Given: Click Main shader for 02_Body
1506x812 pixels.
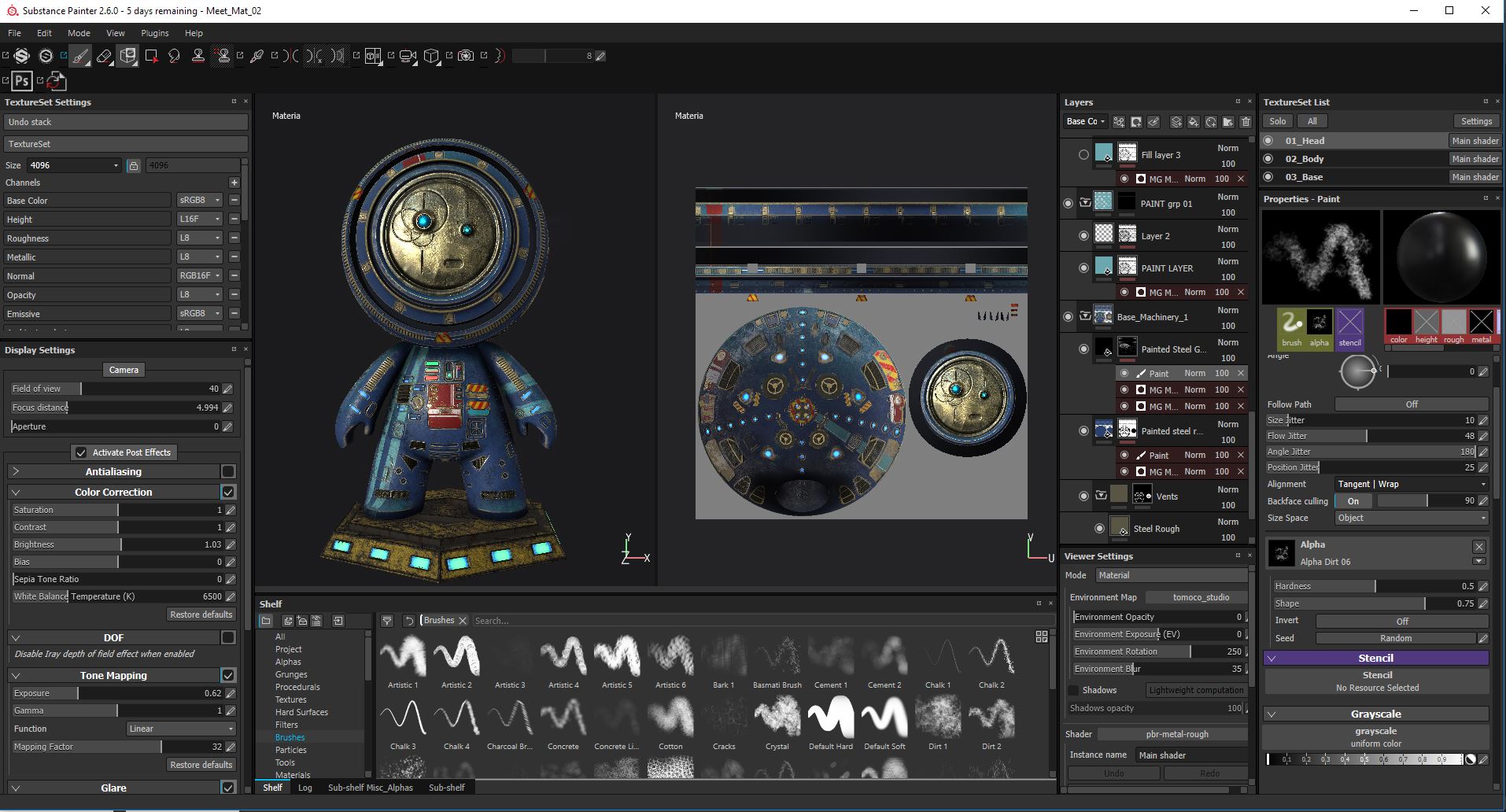Looking at the screenshot, I should [1475, 159].
